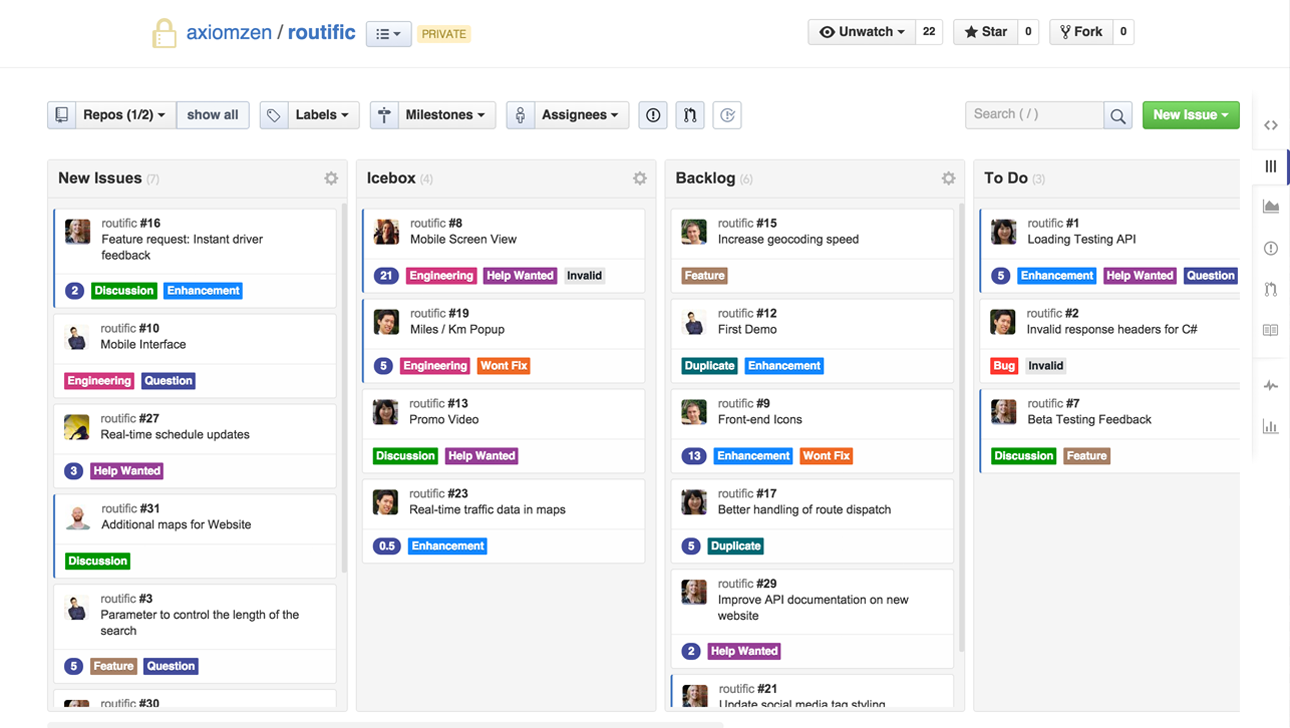Click avatar on Additional maps for Website card
1290x728 pixels.
coord(77,517)
